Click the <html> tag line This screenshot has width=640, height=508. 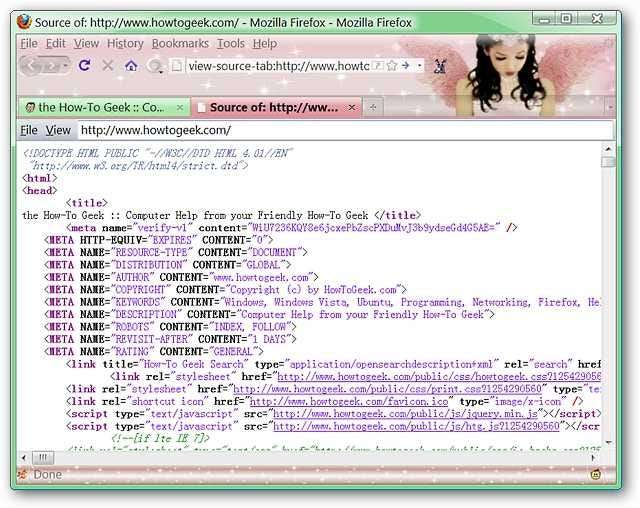pyautogui.click(x=40, y=178)
